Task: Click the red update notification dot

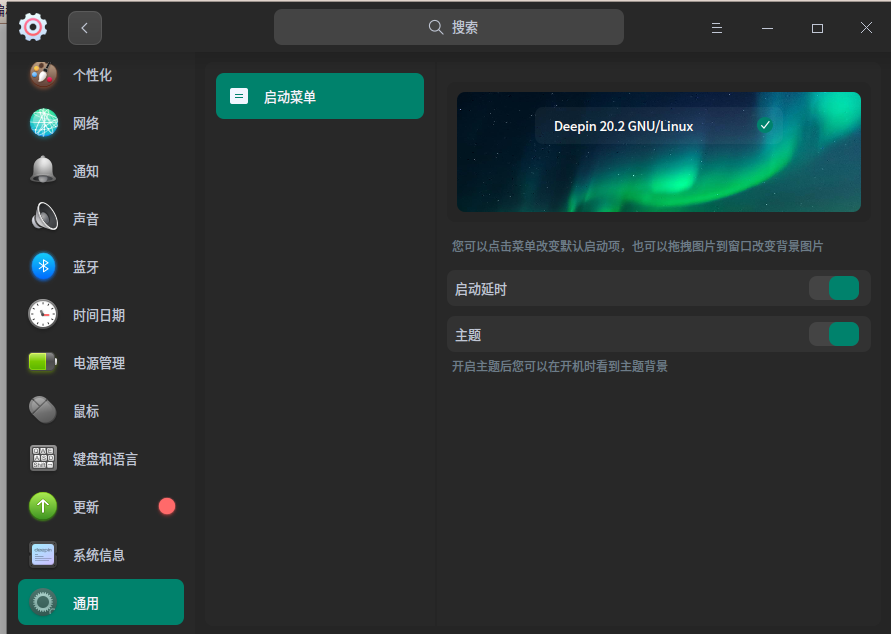Action: click(x=167, y=506)
